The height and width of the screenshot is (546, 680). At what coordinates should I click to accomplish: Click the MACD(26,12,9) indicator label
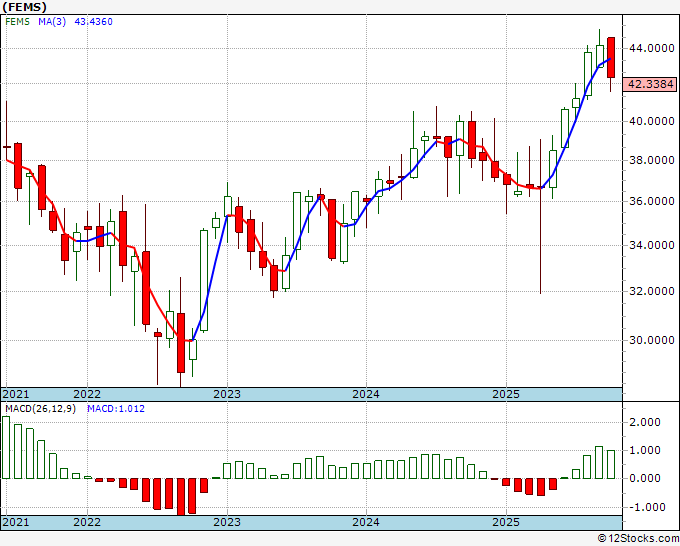tap(40, 409)
